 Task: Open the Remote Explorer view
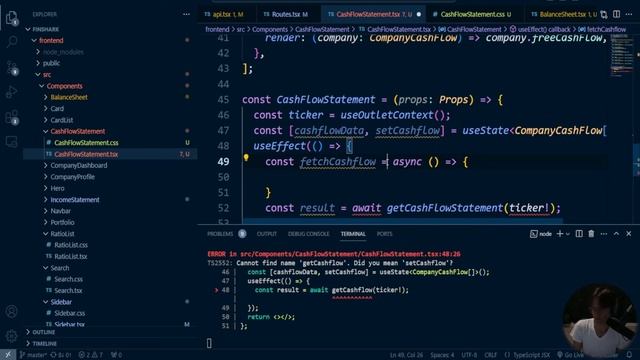coord(11,142)
